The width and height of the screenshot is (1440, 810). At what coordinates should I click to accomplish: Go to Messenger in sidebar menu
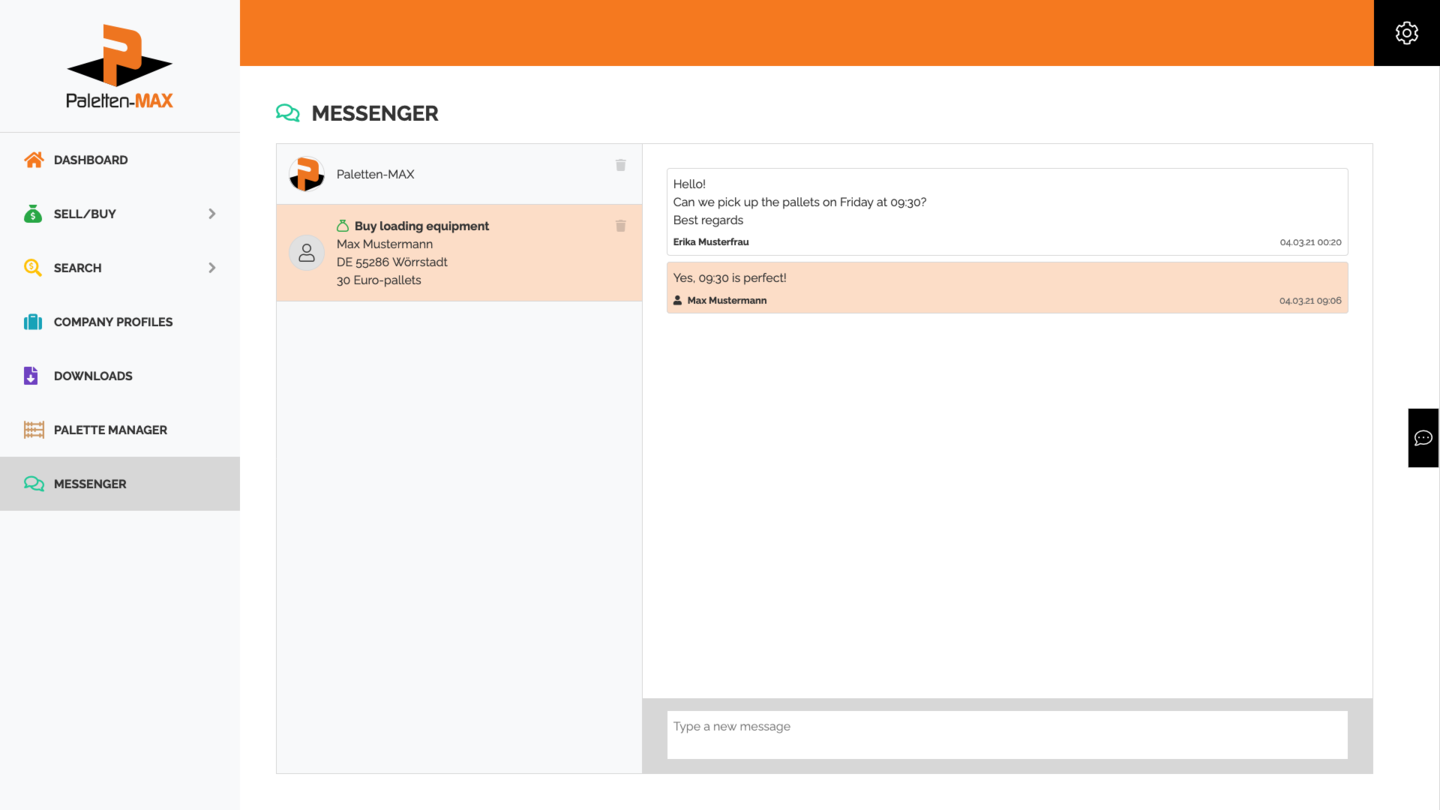[90, 484]
